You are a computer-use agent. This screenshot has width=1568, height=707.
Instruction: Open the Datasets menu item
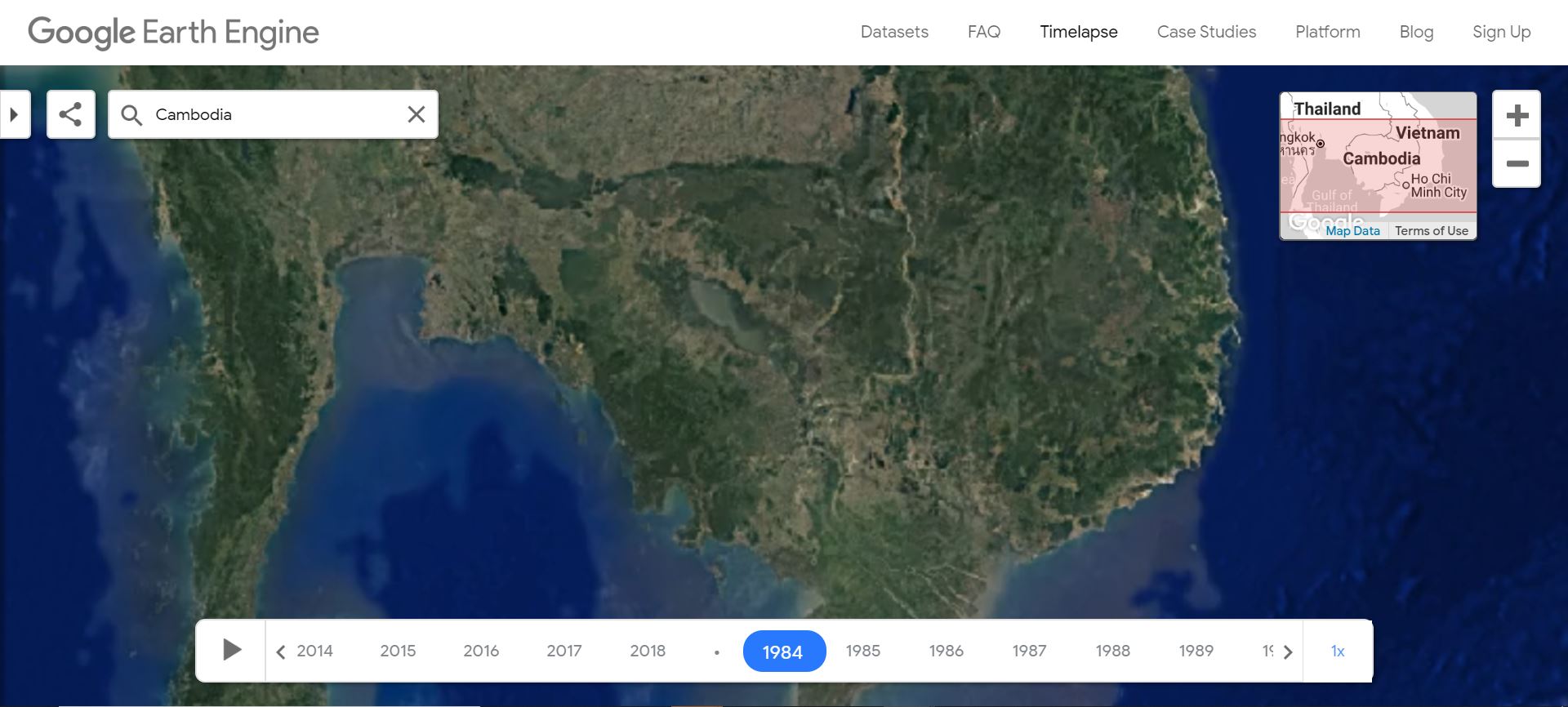[894, 32]
